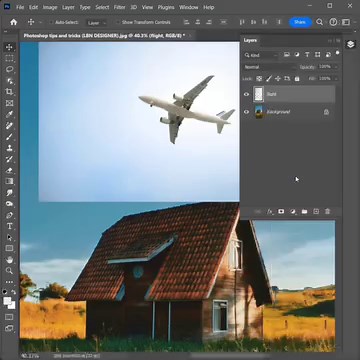Select the Eraser tool

[x=9, y=170]
